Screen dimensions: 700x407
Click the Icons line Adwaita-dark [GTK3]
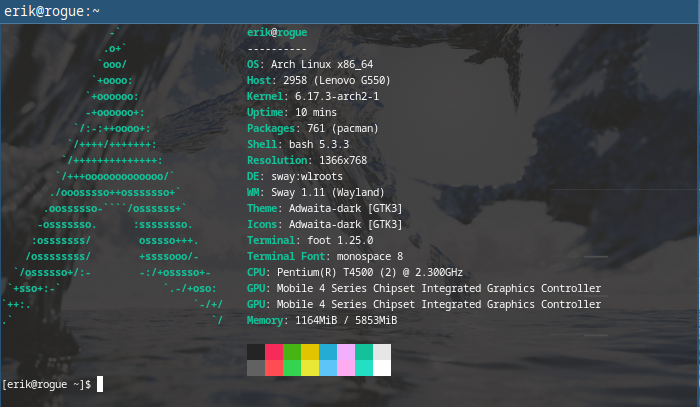click(x=325, y=224)
